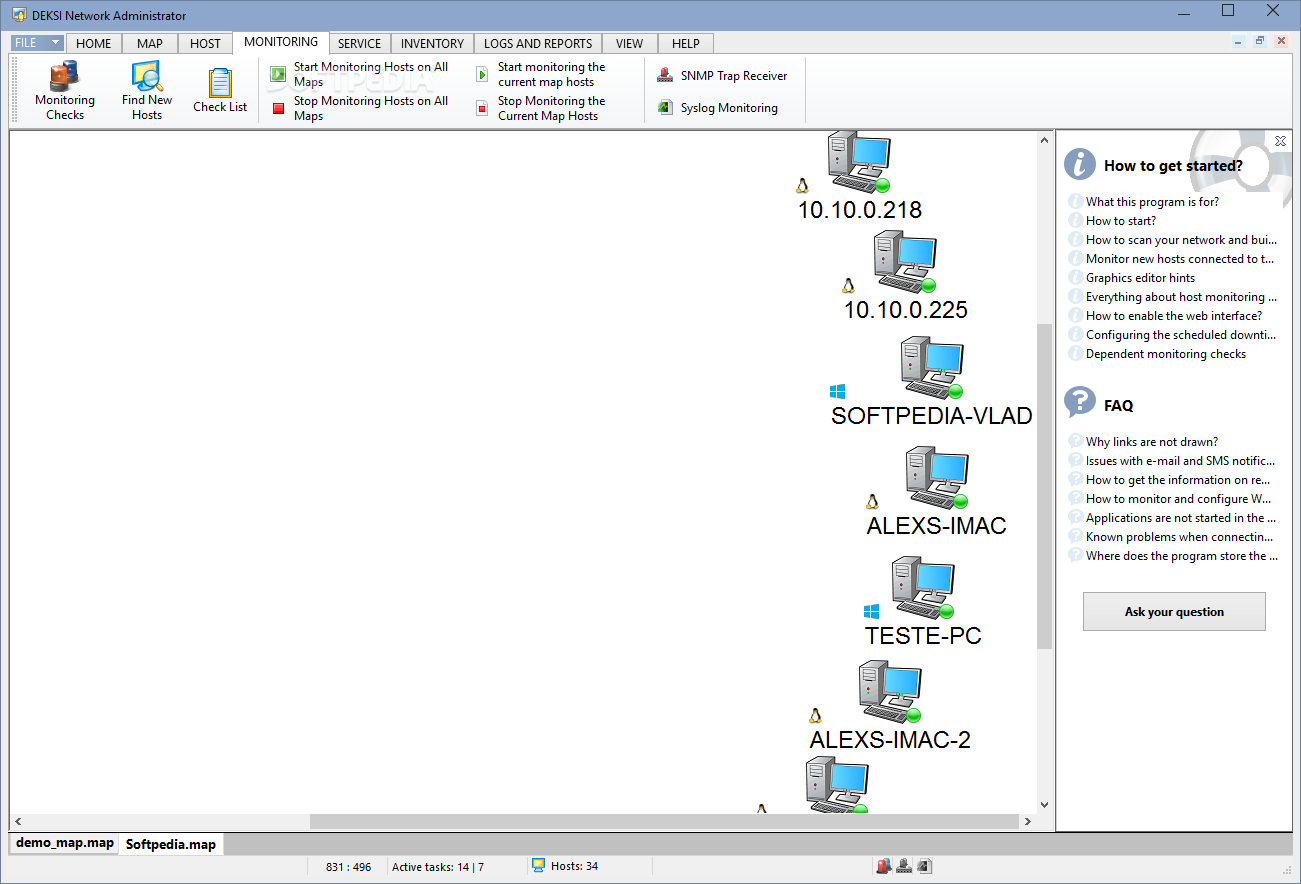Screen dimensions: 1301x884
Task: Click the Linux penguin icon beside 10.10.0.225
Action: point(849,285)
